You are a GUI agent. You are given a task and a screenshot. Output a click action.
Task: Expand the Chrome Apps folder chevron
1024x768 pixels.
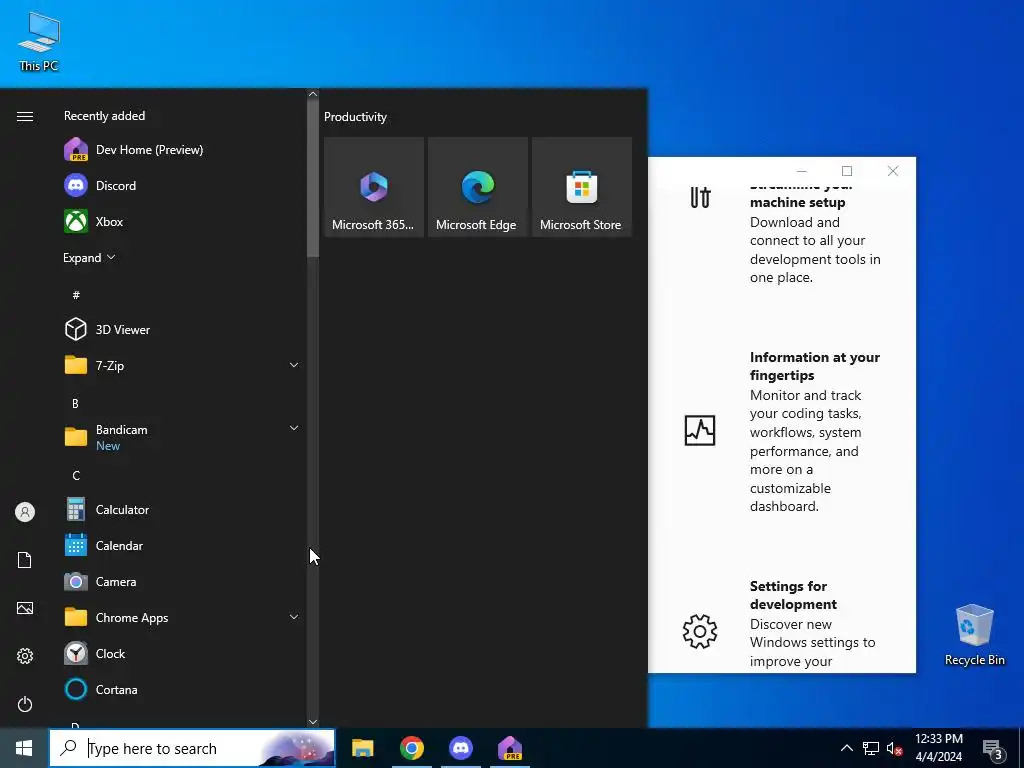point(294,617)
